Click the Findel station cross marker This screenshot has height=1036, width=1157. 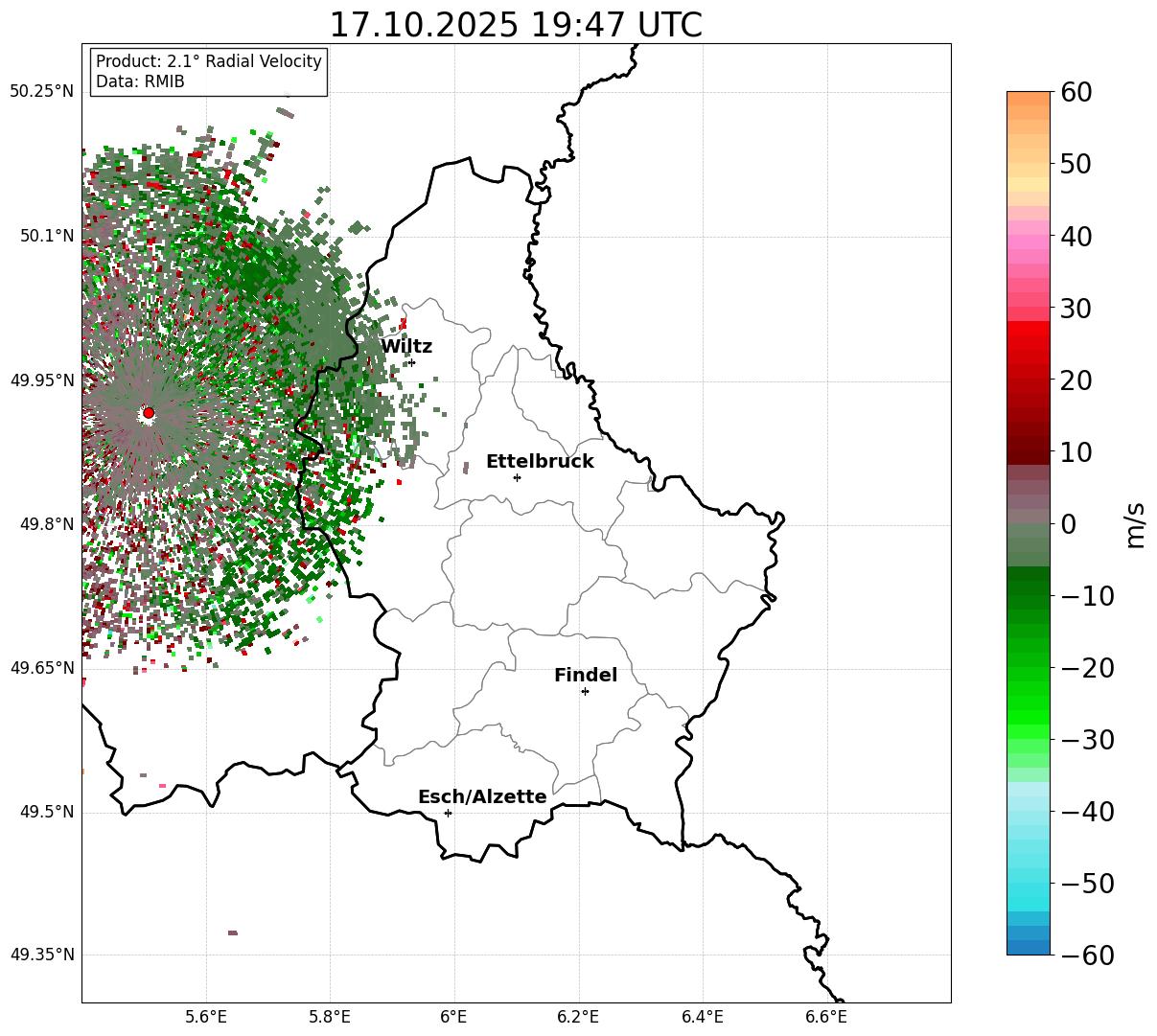pyautogui.click(x=585, y=691)
